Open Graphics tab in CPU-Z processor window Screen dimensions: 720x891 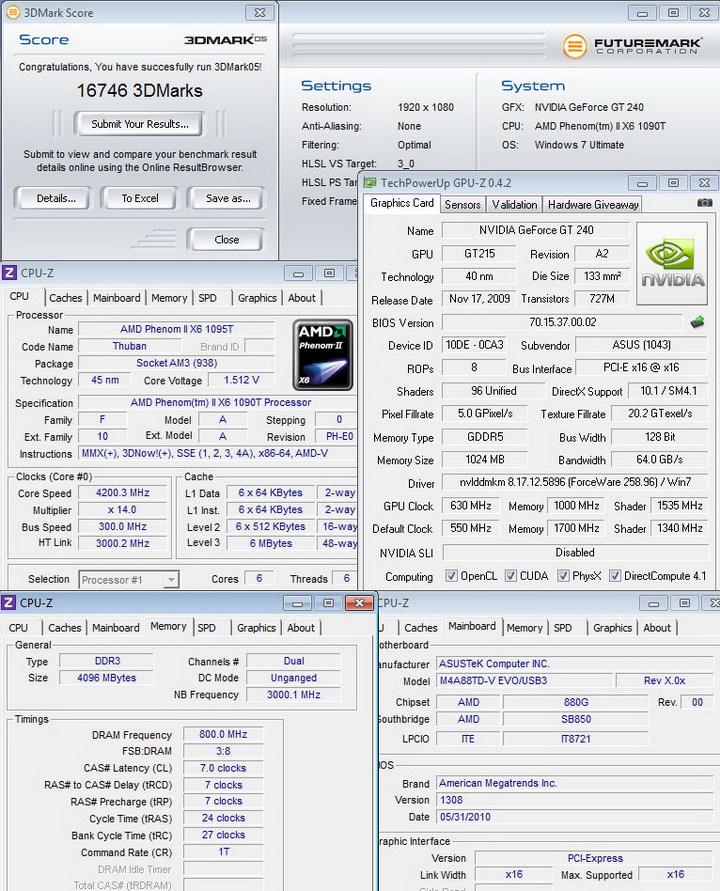257,298
